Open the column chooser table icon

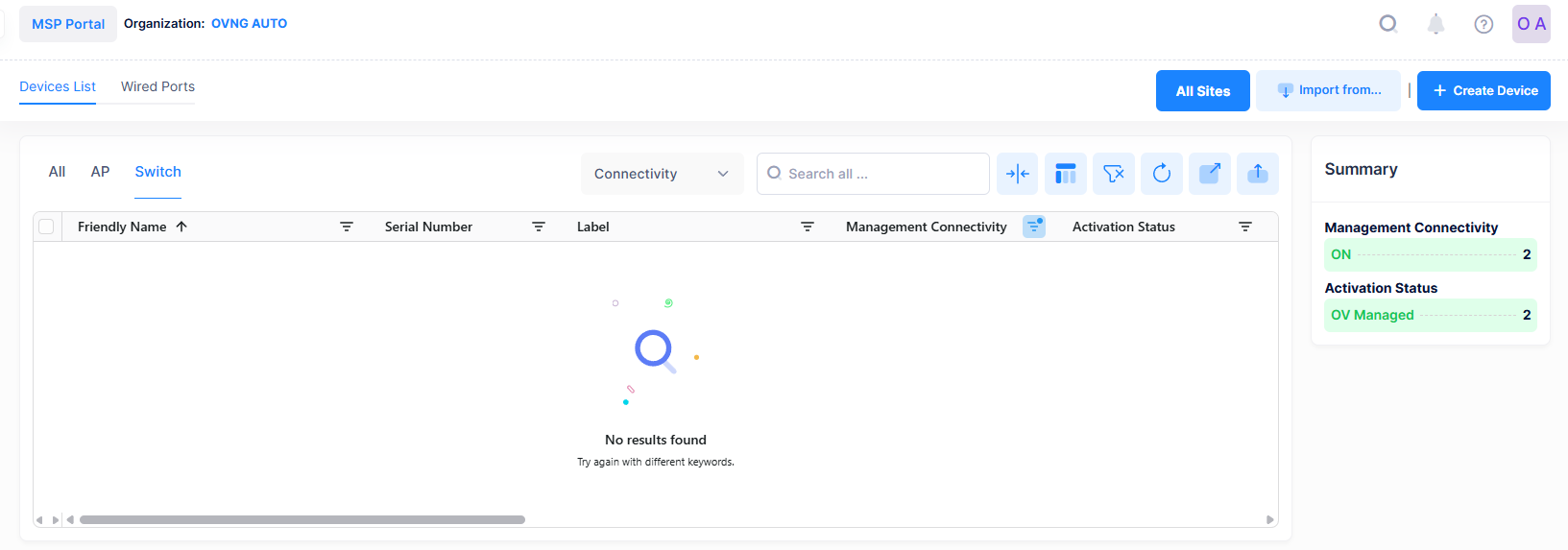point(1065,174)
